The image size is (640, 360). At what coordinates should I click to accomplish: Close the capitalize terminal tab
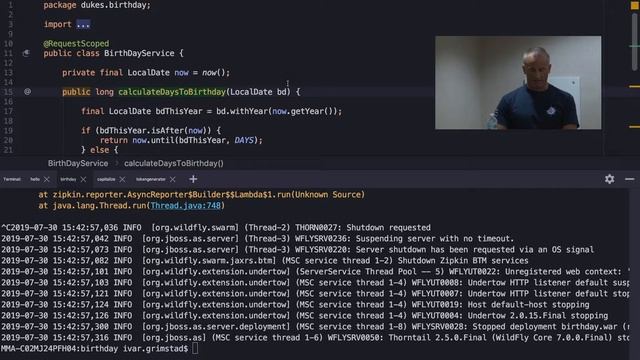click(x=122, y=179)
